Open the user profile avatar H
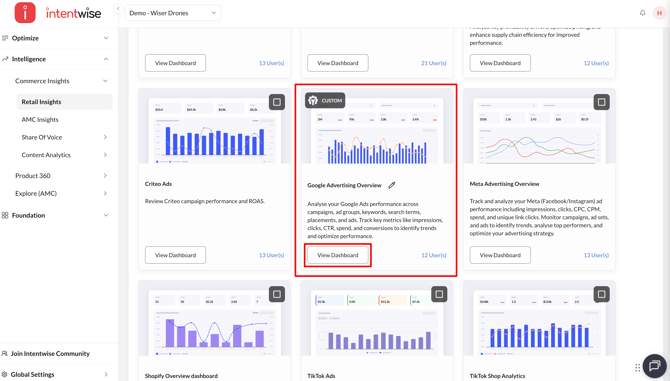The width and height of the screenshot is (670, 381). (659, 13)
